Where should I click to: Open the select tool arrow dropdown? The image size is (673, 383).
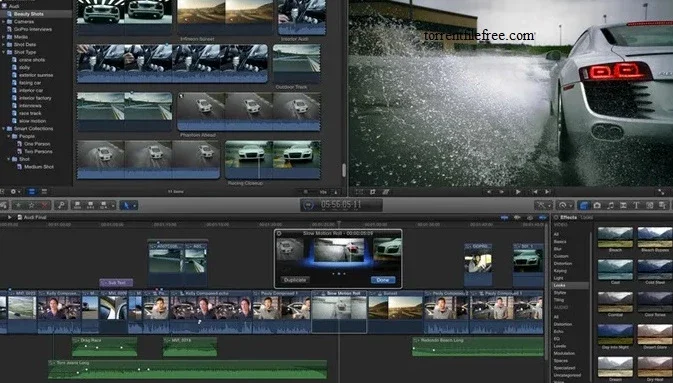coord(134,206)
